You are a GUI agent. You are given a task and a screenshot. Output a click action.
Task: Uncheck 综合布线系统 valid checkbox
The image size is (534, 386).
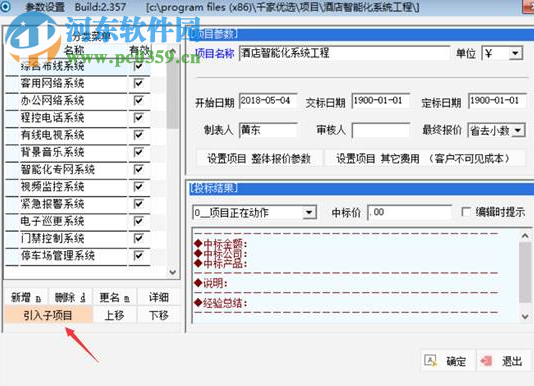coord(138,66)
